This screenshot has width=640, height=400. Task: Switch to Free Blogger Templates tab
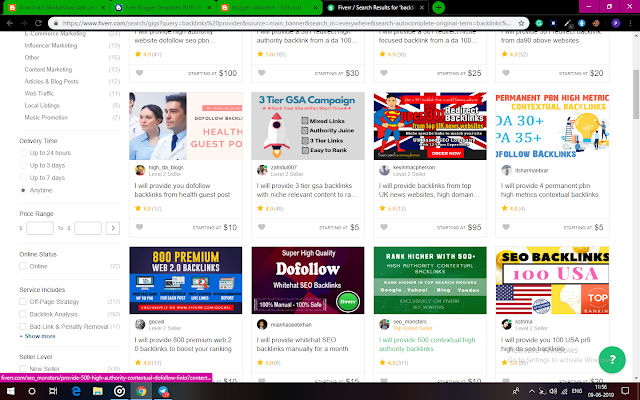(x=163, y=7)
